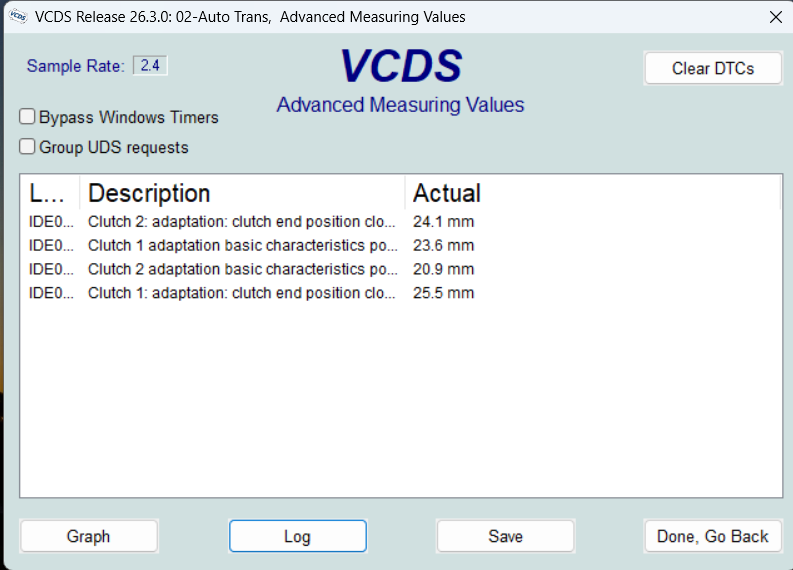793x570 pixels.
Task: Open the Graph view
Action: (89, 536)
